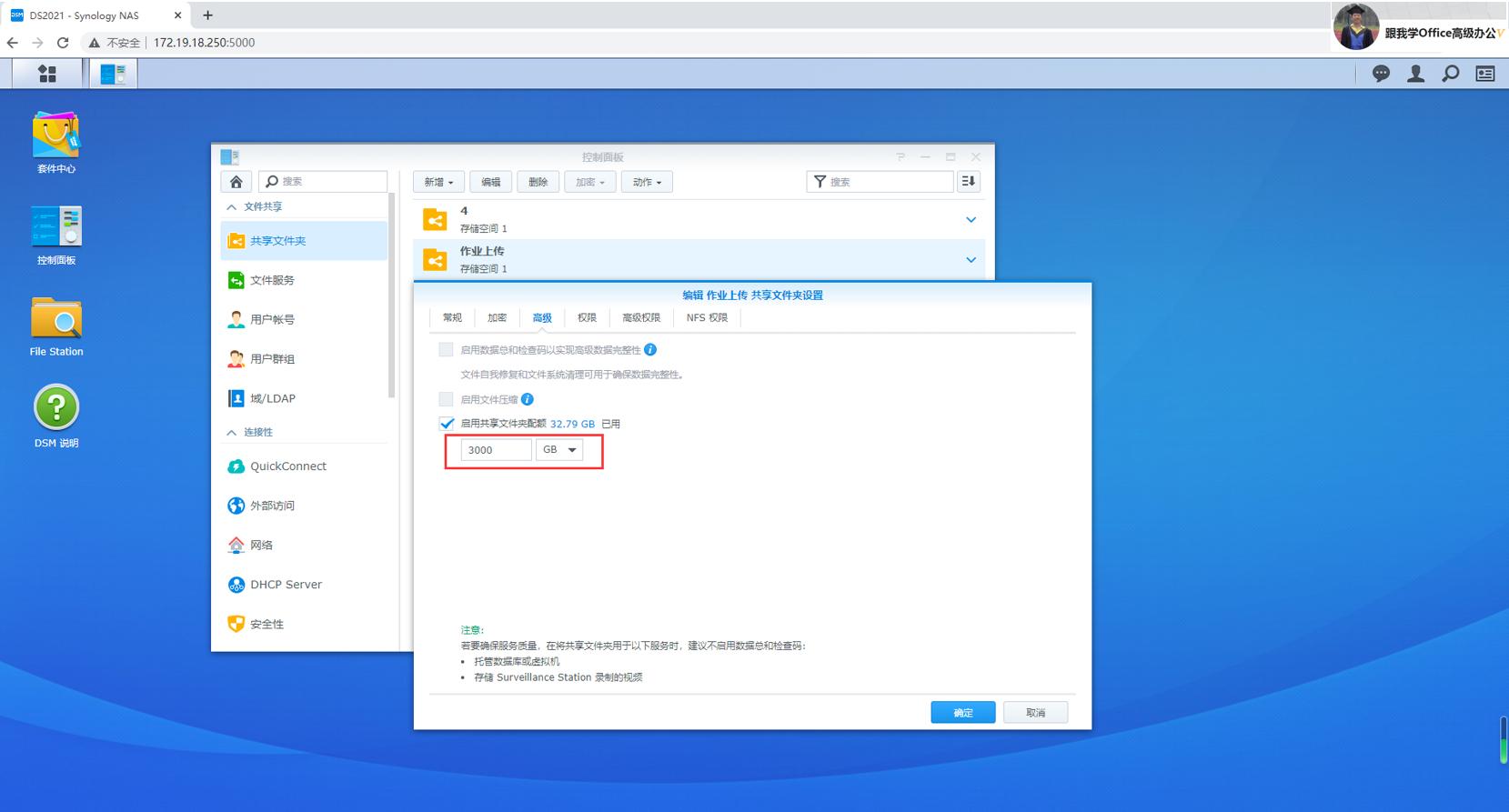Close the DS2021 - Synology NAS browser tab
This screenshot has height=812, width=1509.
click(x=177, y=15)
